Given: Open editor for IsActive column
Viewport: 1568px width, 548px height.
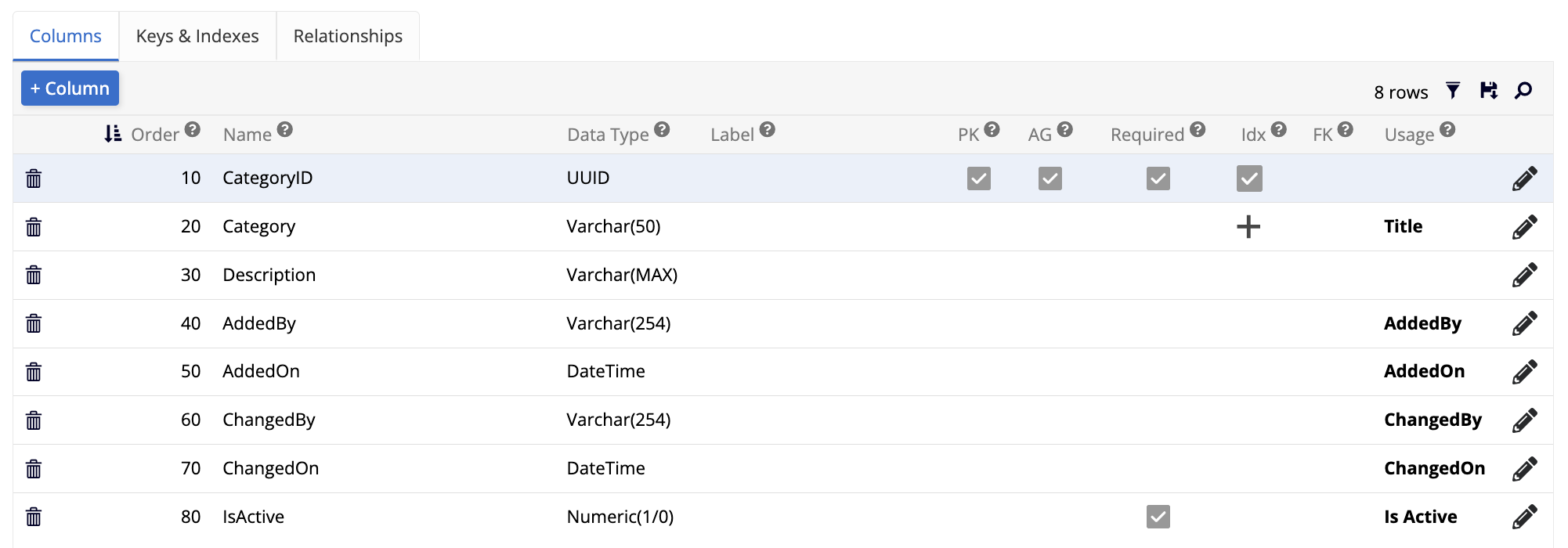Looking at the screenshot, I should click(x=1524, y=517).
